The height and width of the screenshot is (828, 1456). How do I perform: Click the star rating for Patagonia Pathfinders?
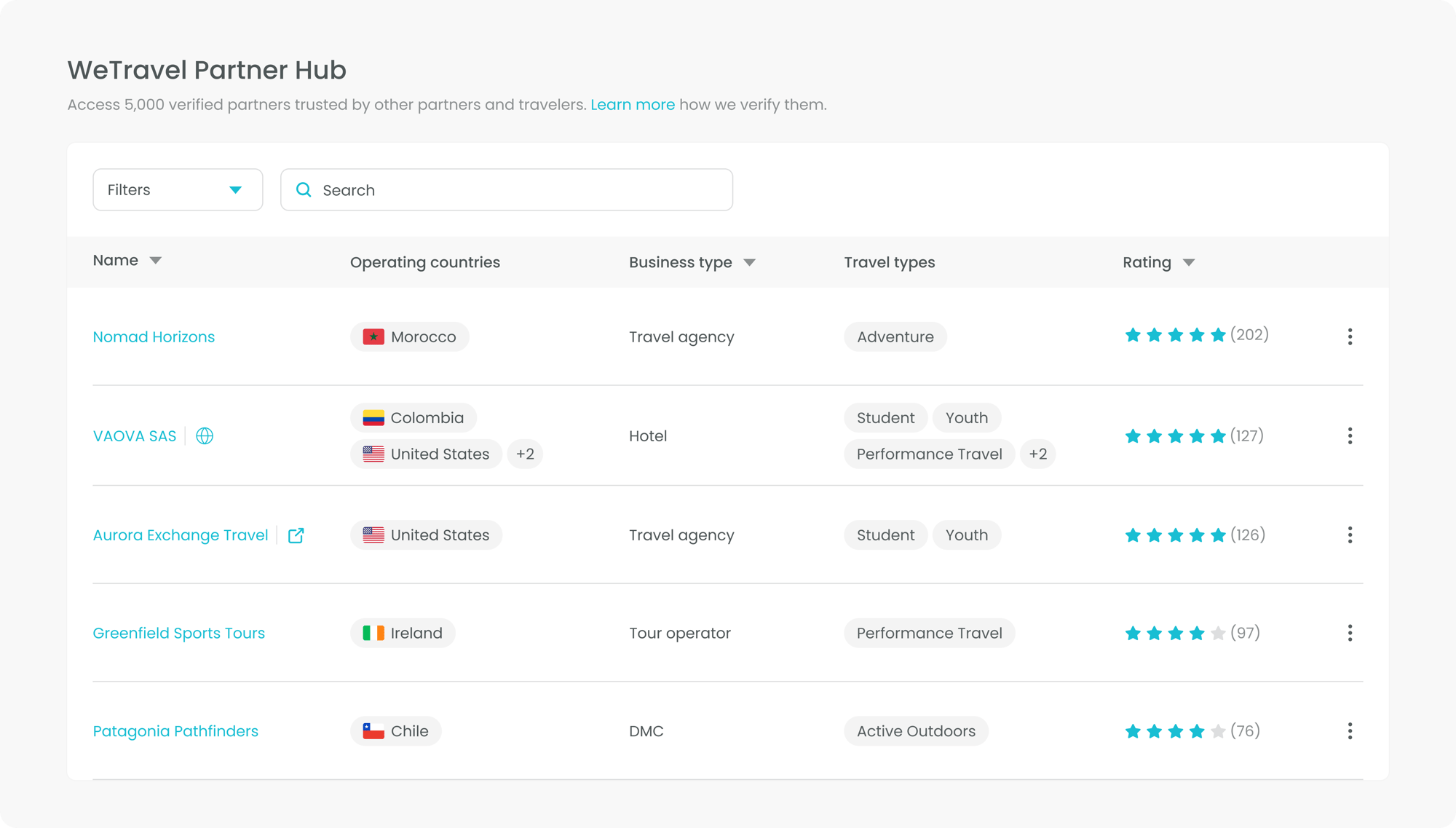(1175, 731)
